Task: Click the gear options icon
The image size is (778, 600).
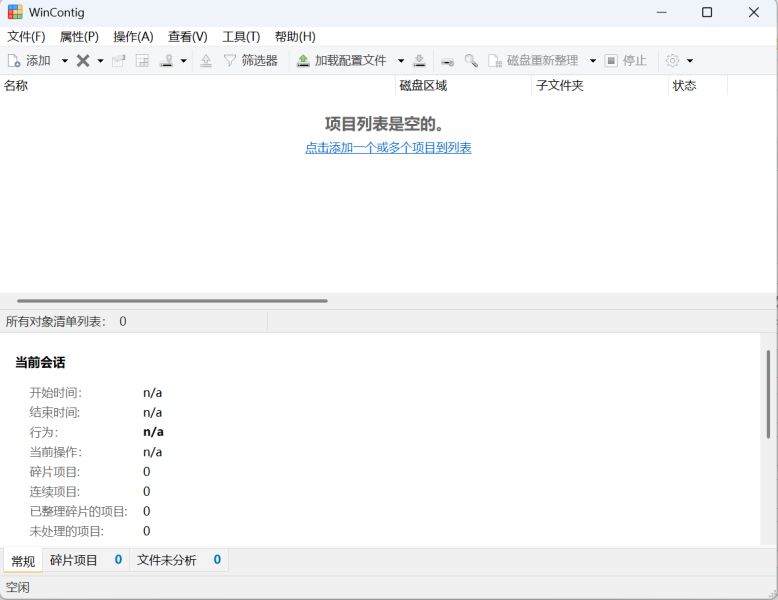Action: [x=672, y=61]
